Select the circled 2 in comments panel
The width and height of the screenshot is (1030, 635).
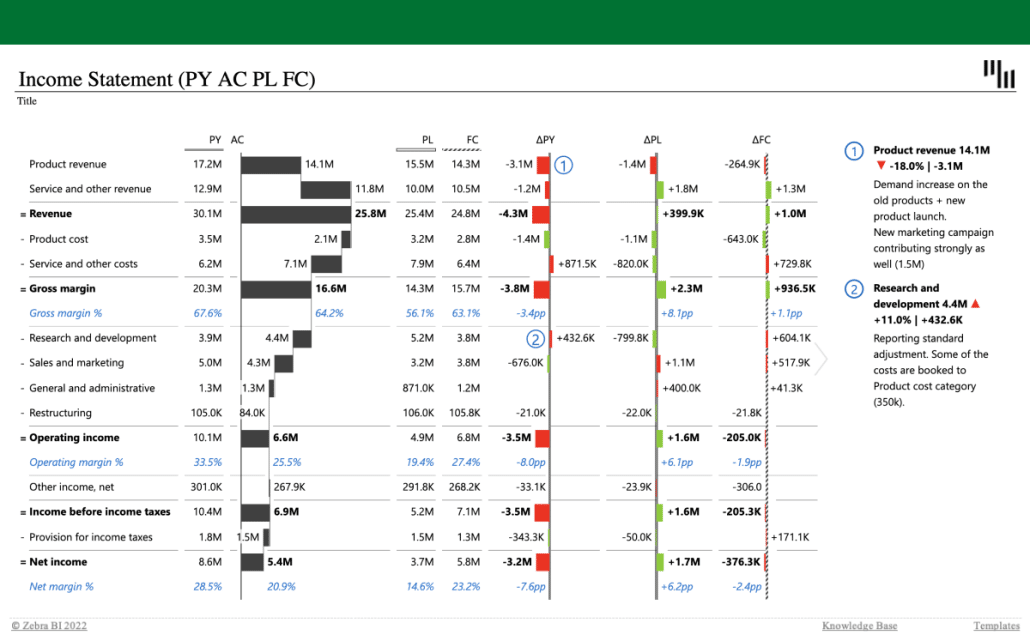click(854, 290)
